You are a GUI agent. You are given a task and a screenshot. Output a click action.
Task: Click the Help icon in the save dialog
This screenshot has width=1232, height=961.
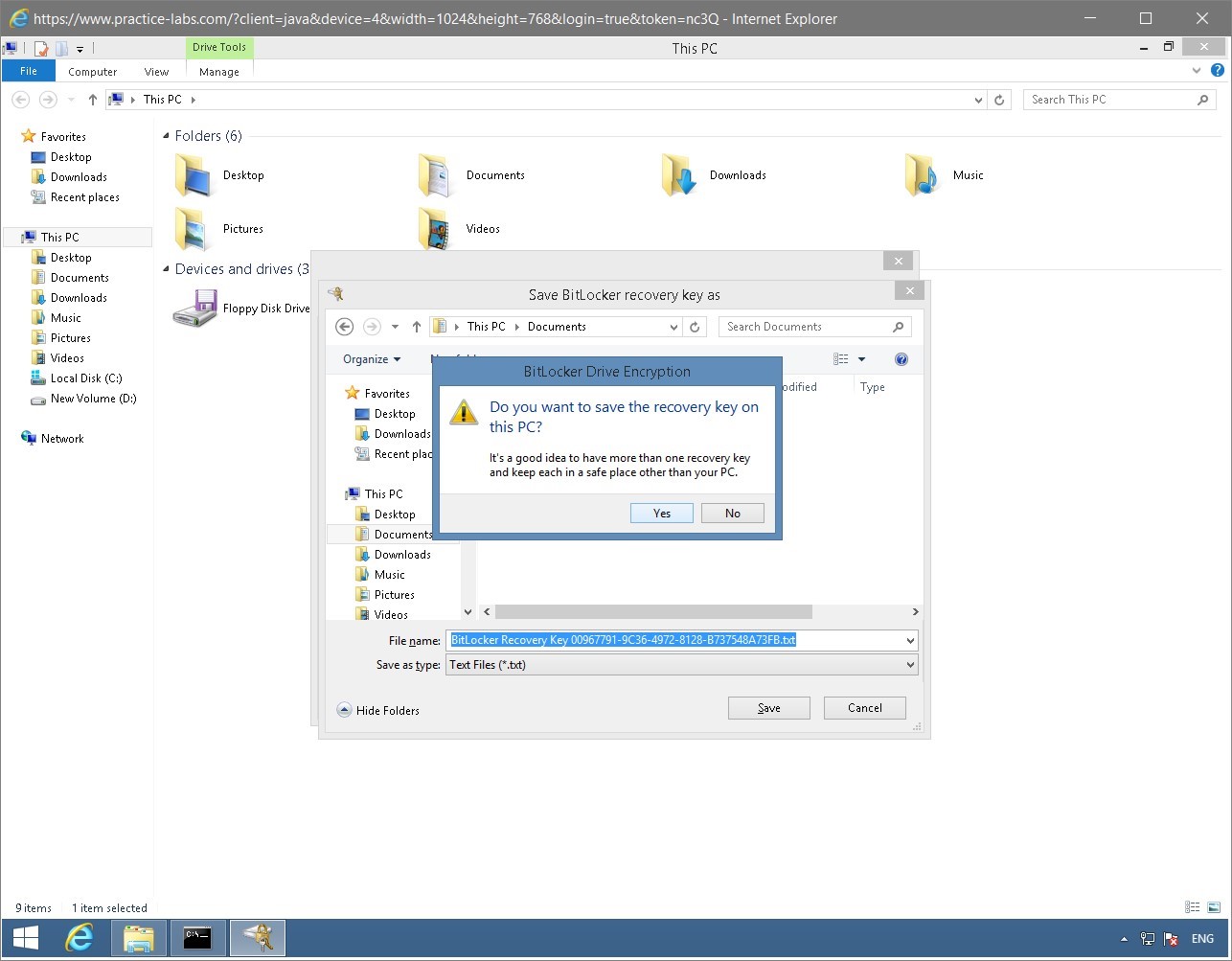coord(901,359)
